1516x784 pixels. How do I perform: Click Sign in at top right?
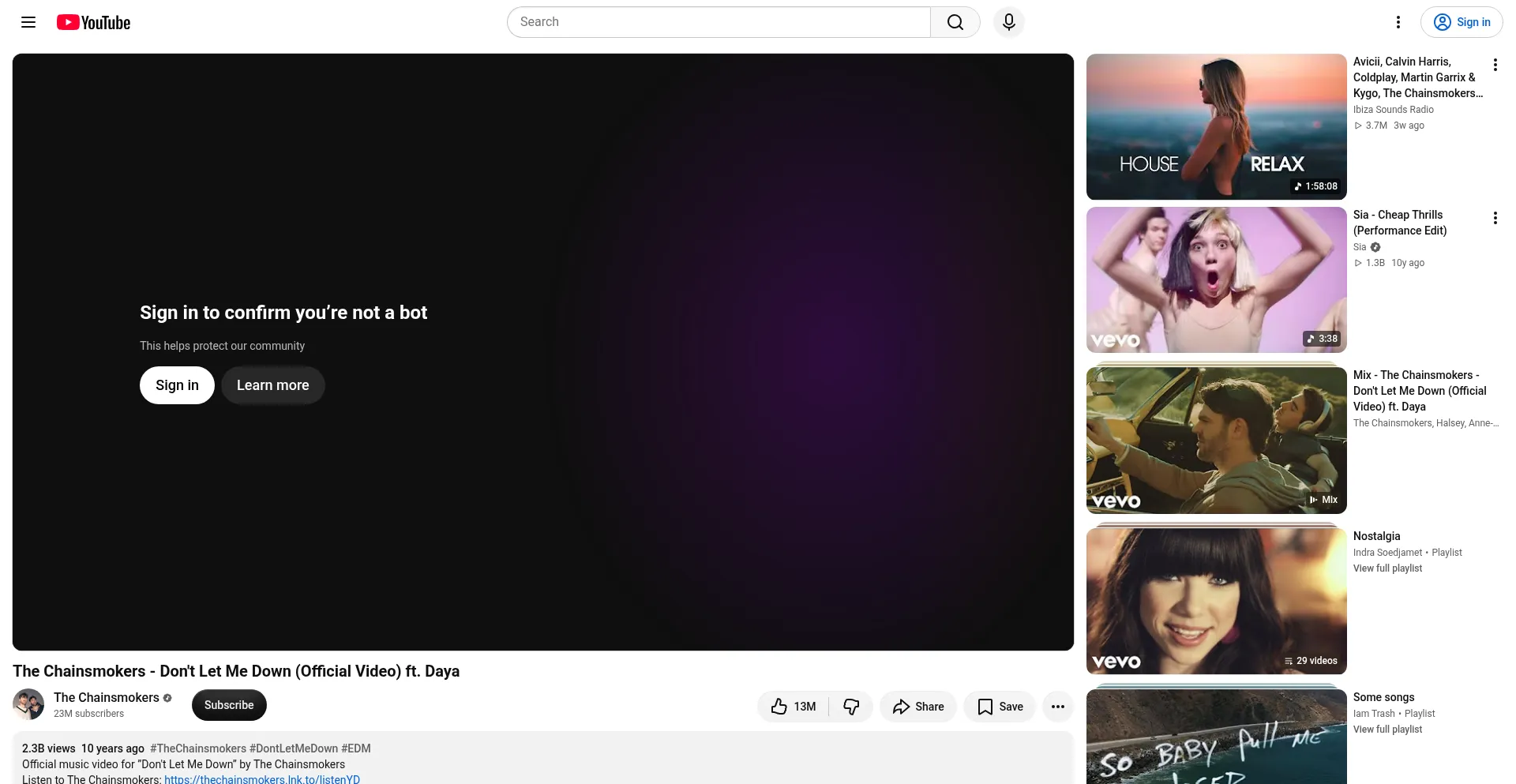coord(1462,22)
